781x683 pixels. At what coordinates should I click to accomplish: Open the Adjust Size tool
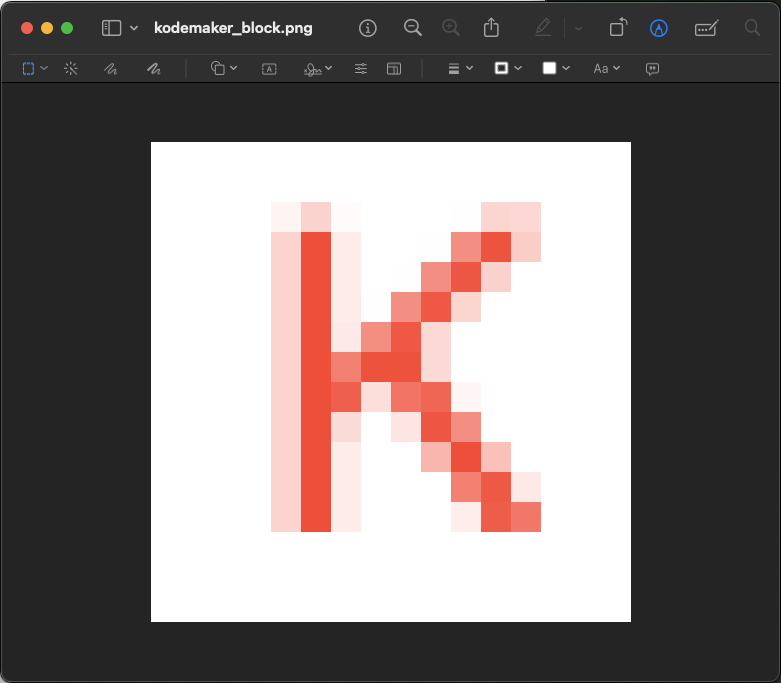pyautogui.click(x=394, y=69)
